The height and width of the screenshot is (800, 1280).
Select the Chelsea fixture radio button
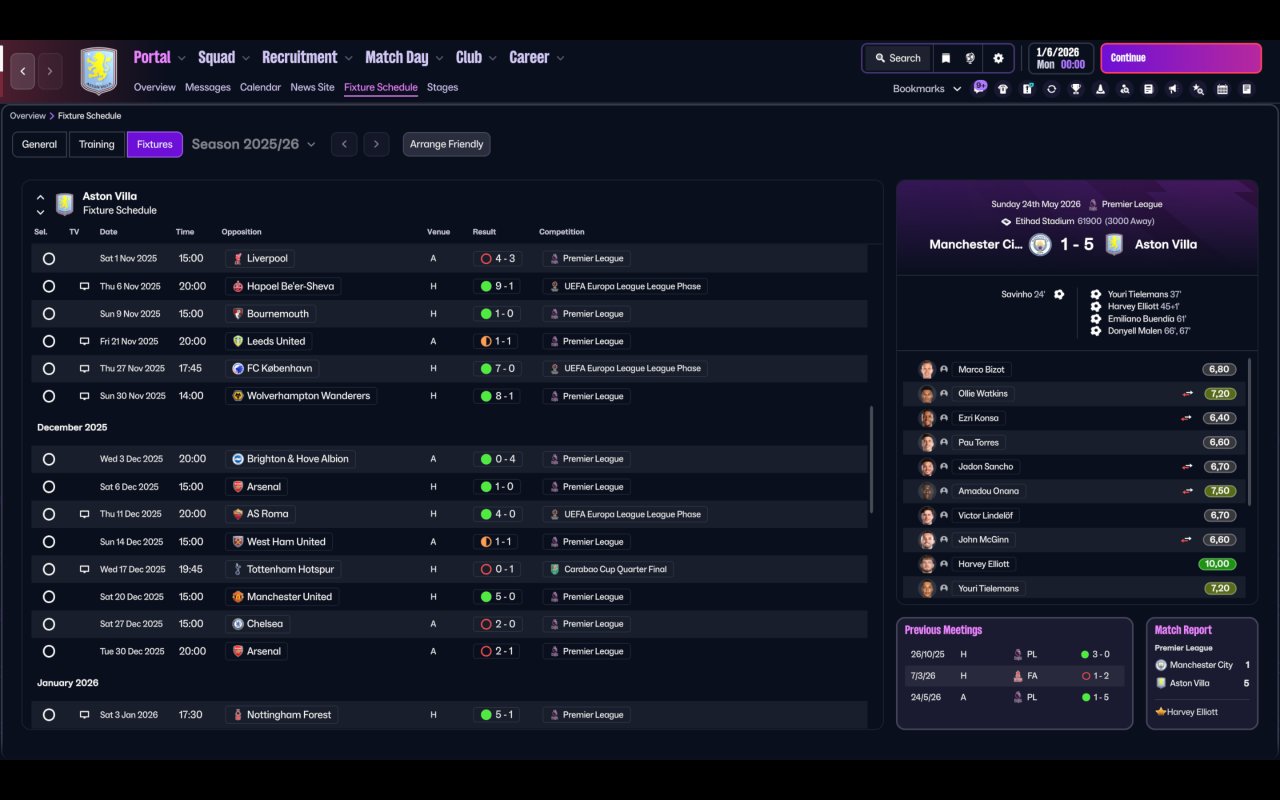pos(49,624)
